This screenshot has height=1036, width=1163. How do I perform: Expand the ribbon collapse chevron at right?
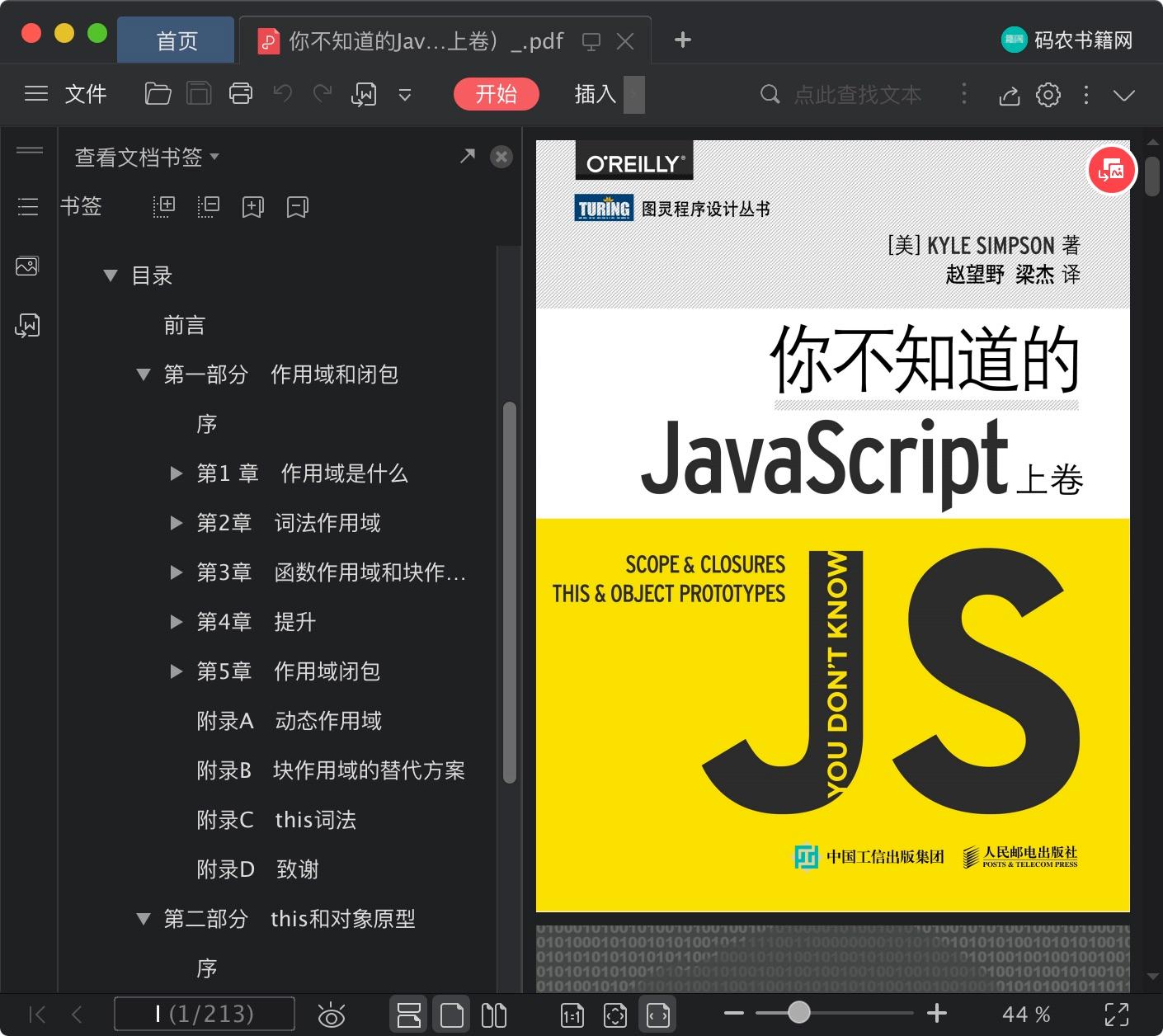(x=1124, y=95)
